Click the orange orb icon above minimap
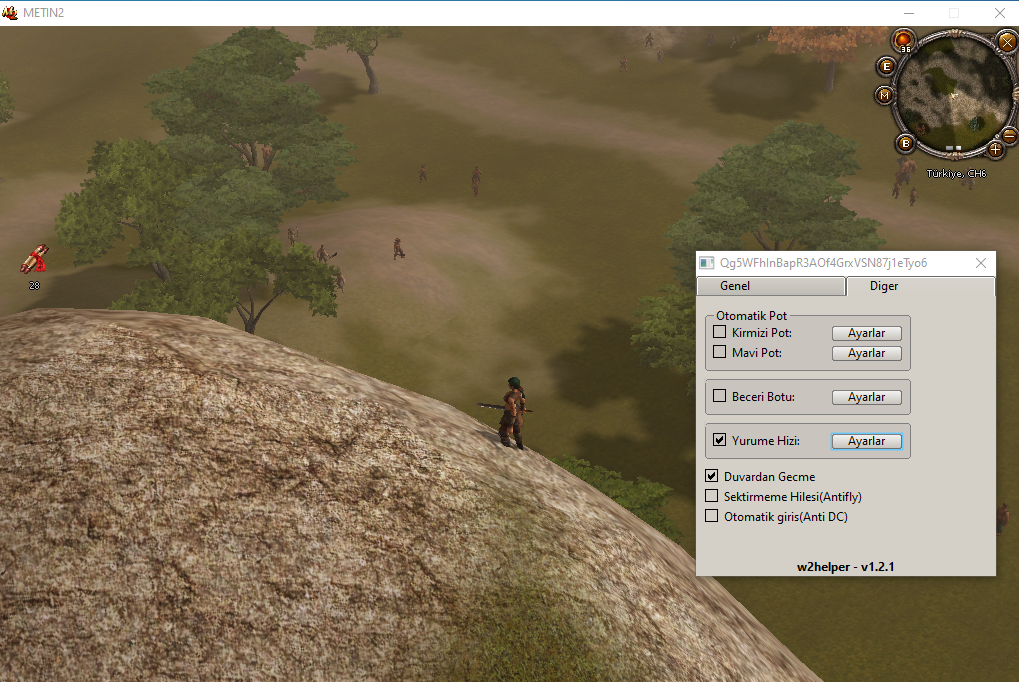This screenshot has height=682, width=1019. (x=903, y=40)
